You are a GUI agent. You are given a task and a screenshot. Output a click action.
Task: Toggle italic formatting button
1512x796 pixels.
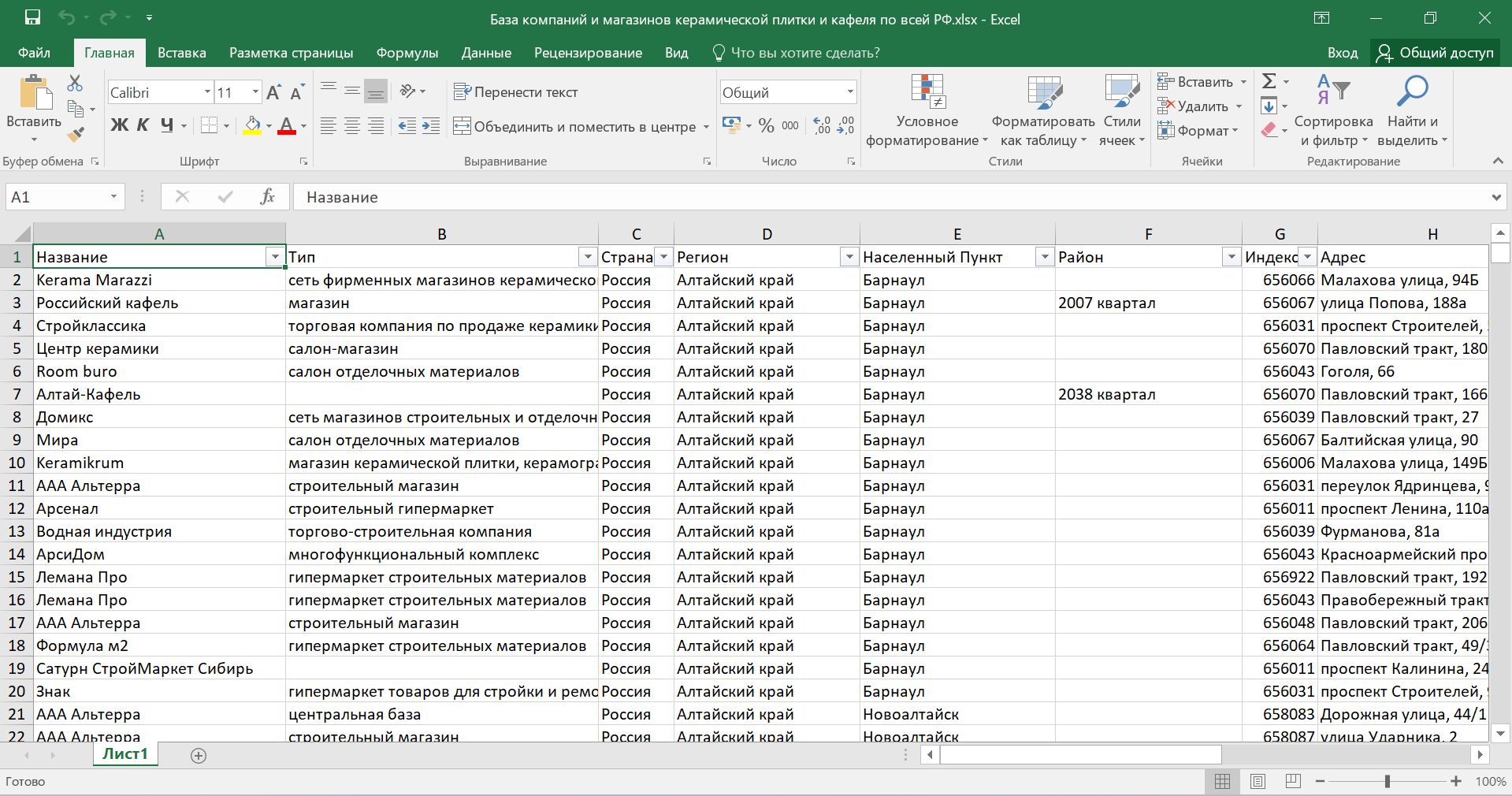point(143,125)
